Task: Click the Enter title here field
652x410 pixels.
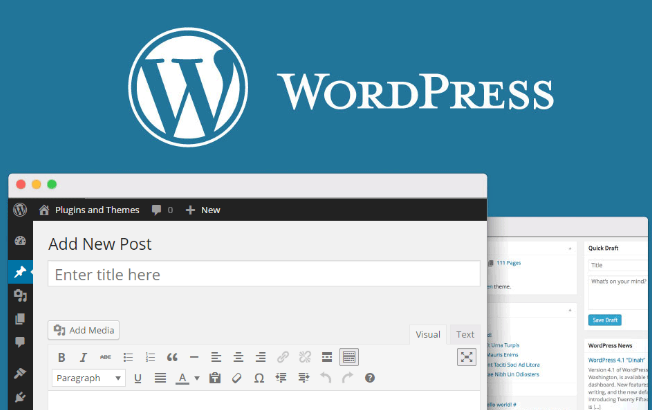Action: coord(264,274)
